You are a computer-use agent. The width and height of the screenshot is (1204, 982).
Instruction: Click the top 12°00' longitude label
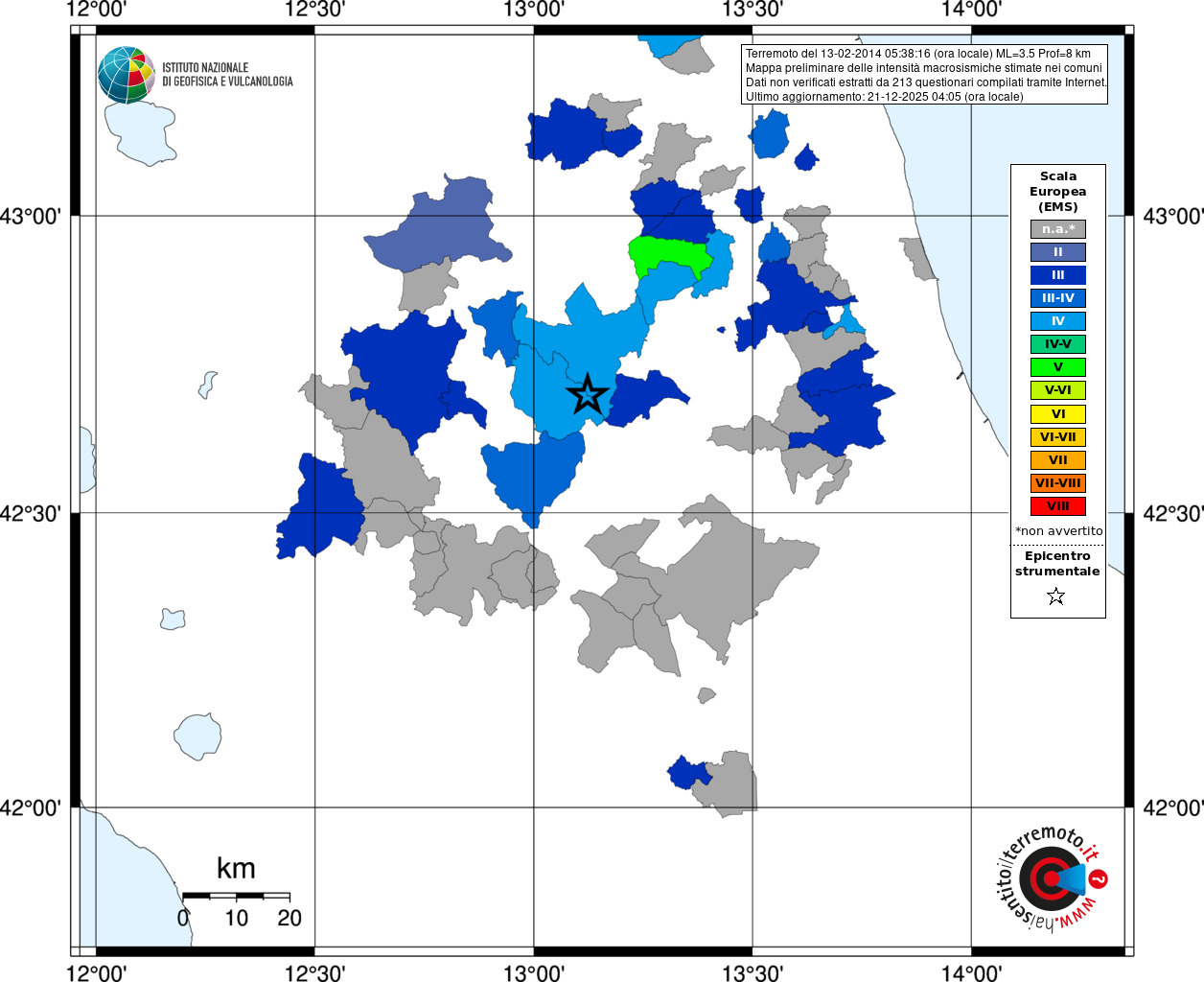tap(97, 10)
